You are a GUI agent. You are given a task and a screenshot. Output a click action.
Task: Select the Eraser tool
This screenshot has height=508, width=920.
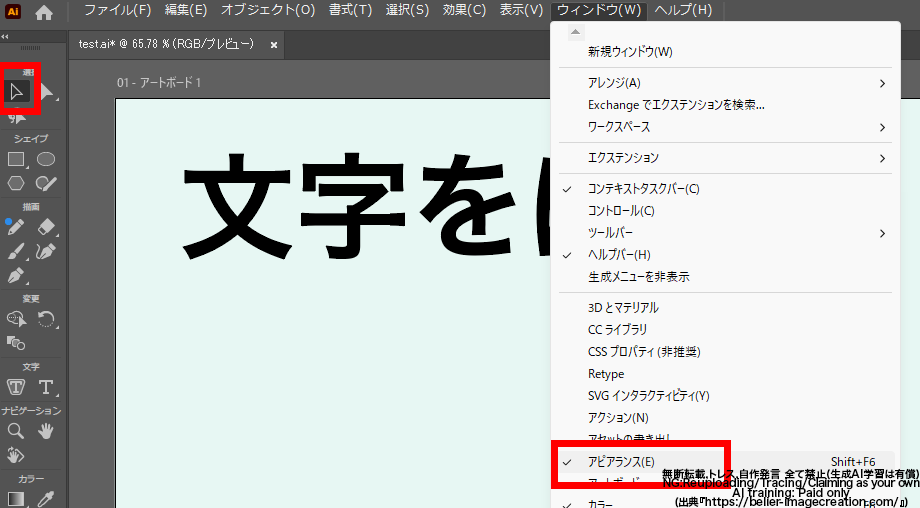click(46, 226)
